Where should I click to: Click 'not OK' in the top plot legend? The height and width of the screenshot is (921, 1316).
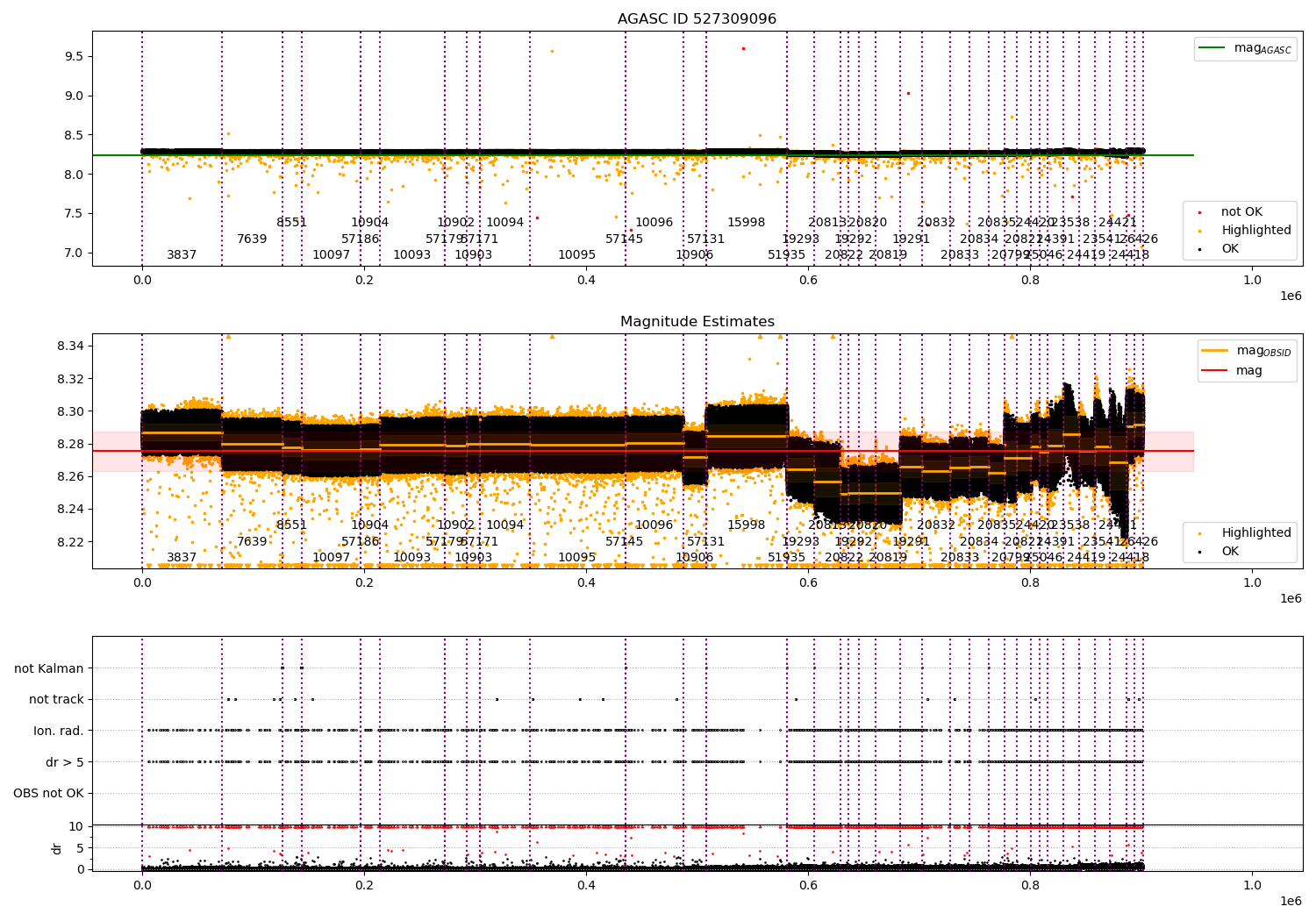[x=1241, y=212]
